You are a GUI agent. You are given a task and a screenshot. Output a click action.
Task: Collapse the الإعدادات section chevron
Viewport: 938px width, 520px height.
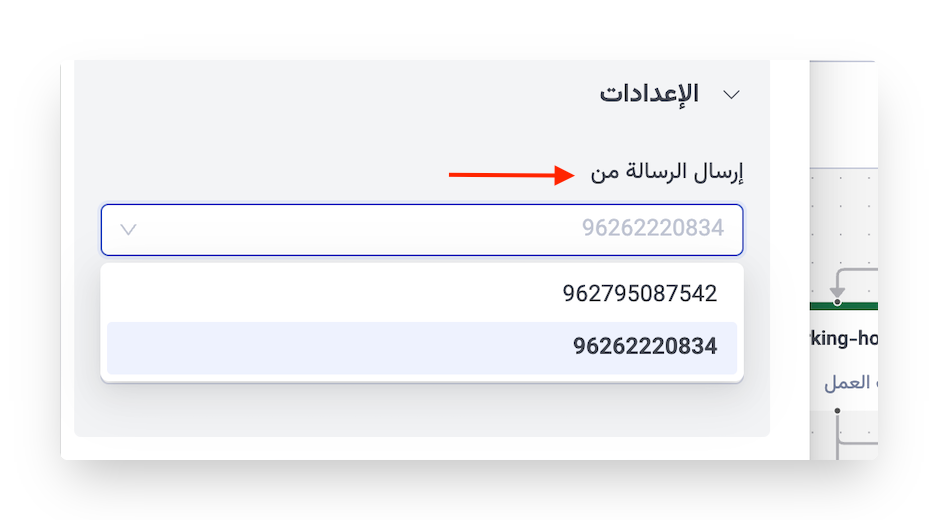point(731,95)
